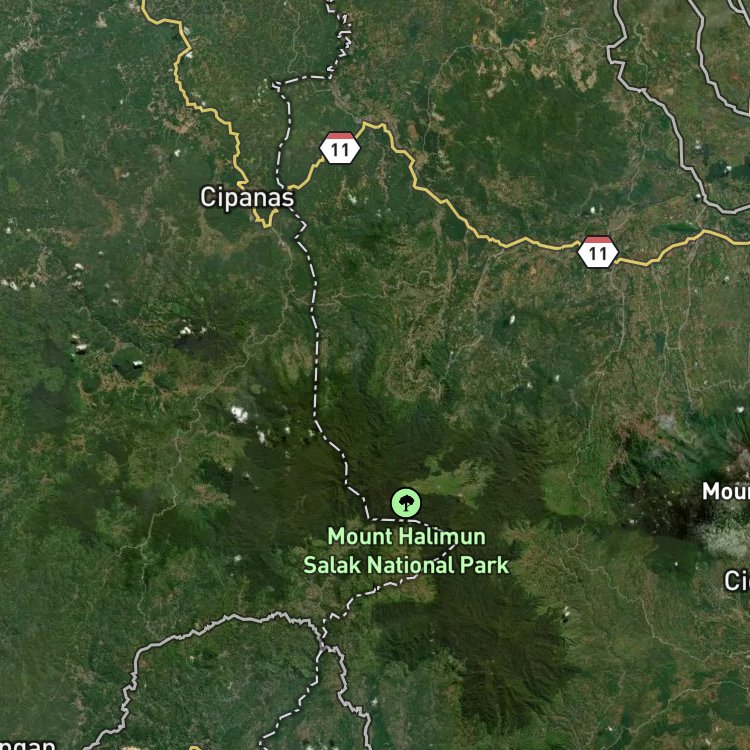Click the dashed boundary line south of Cipanas
The image size is (750, 750).
tap(315, 335)
